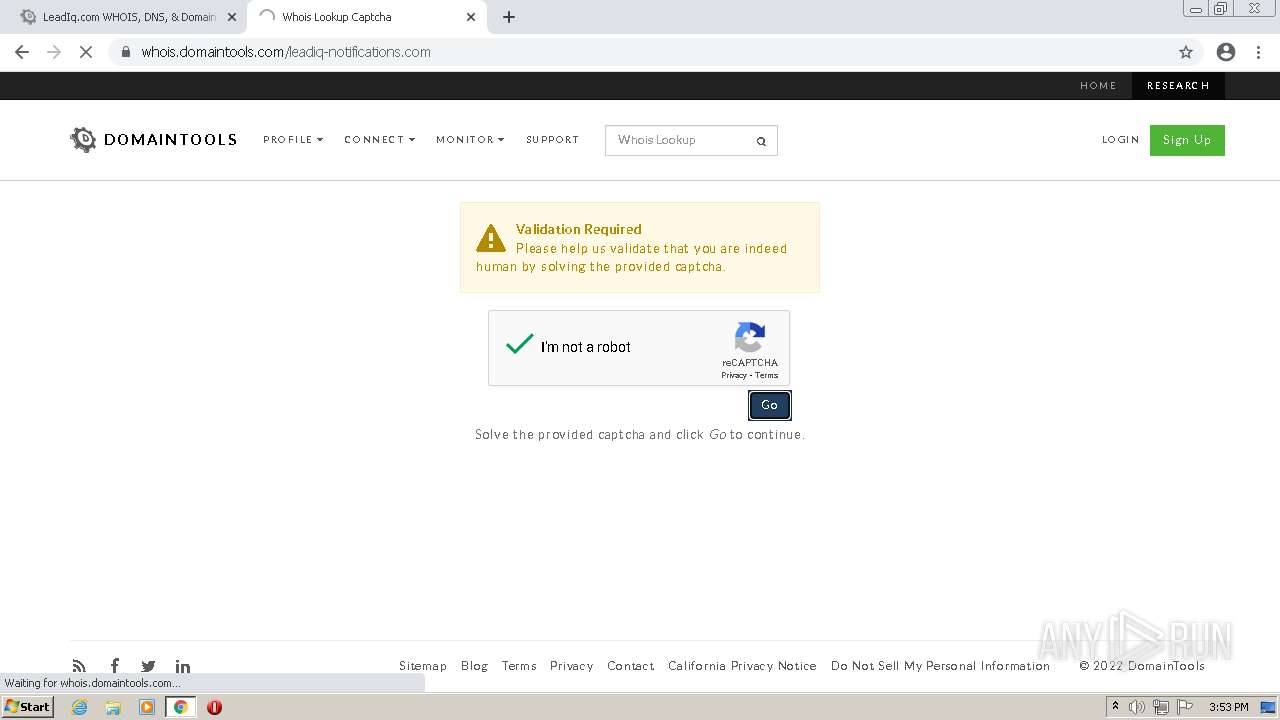Screen dimensions: 1280x720
Task: Open reCAPTCHA Terms link
Action: 766,375
